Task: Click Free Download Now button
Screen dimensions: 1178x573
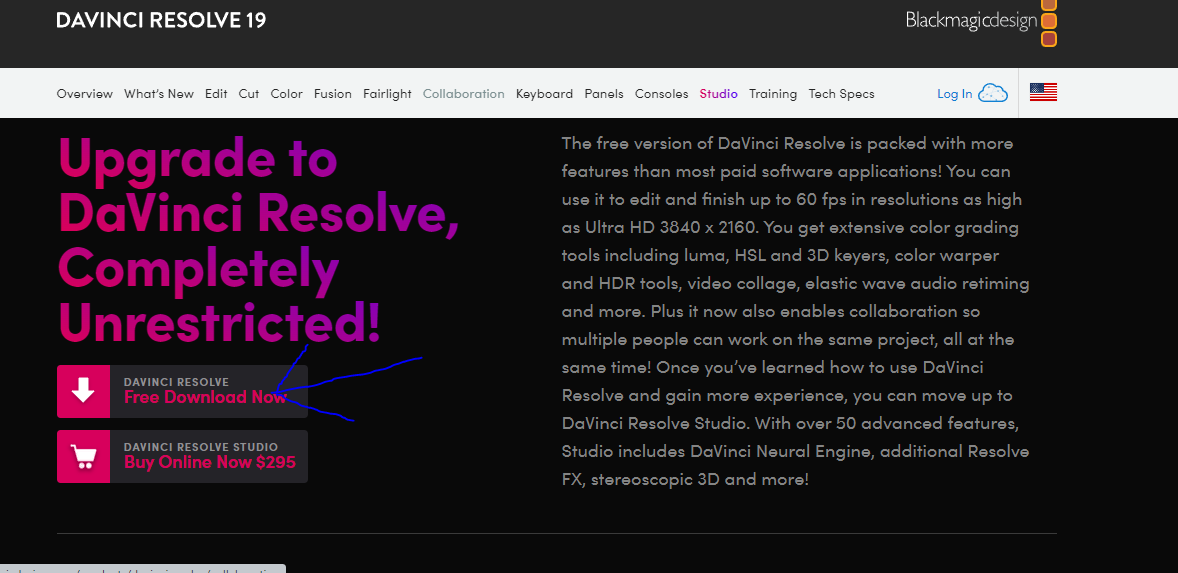Action: pos(183,391)
